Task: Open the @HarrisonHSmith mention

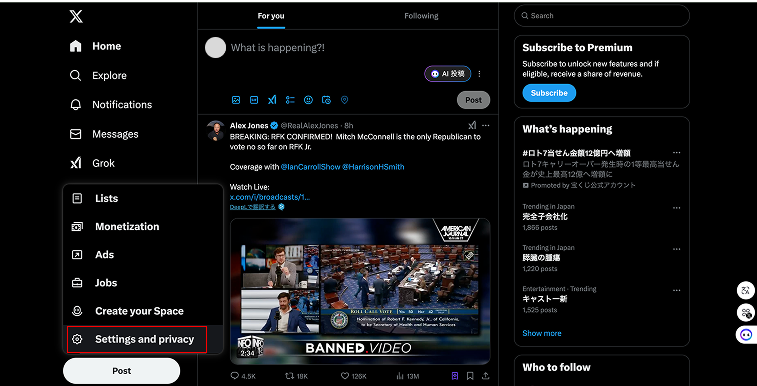Action: click(373, 167)
